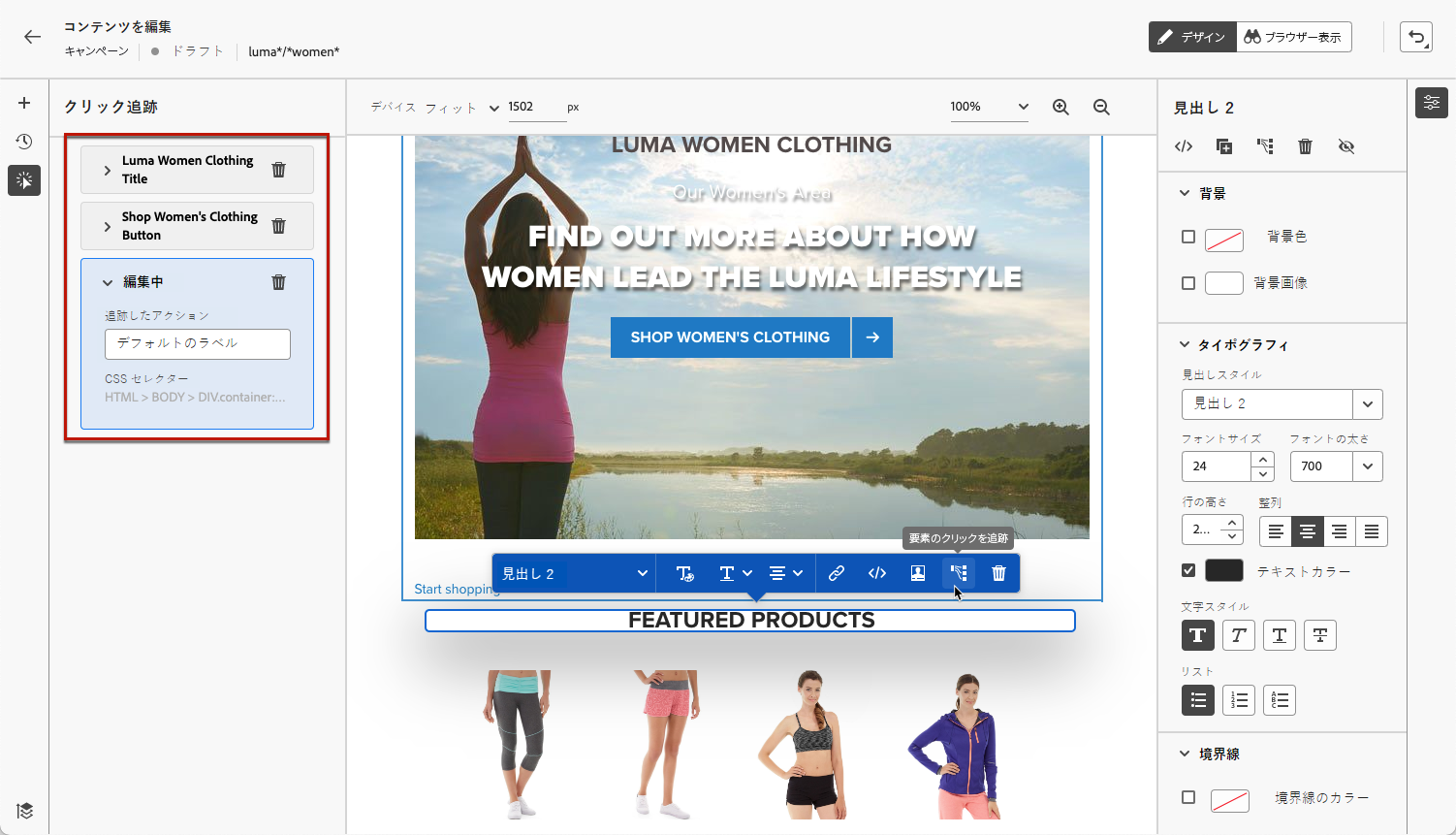Align text right in the 整列 group

[1340, 531]
